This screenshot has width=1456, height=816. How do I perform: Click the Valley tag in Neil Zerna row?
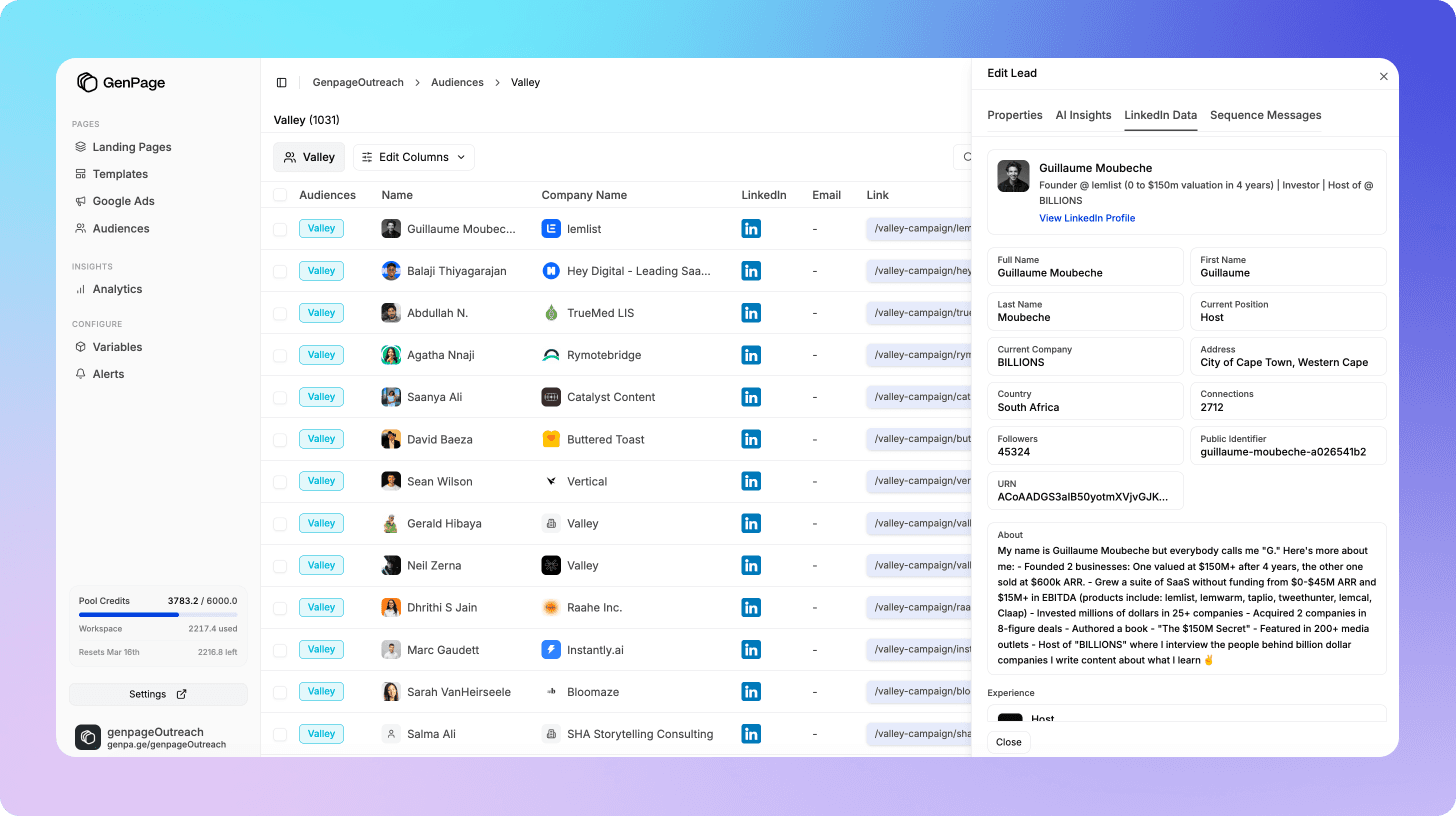pyautogui.click(x=321, y=565)
